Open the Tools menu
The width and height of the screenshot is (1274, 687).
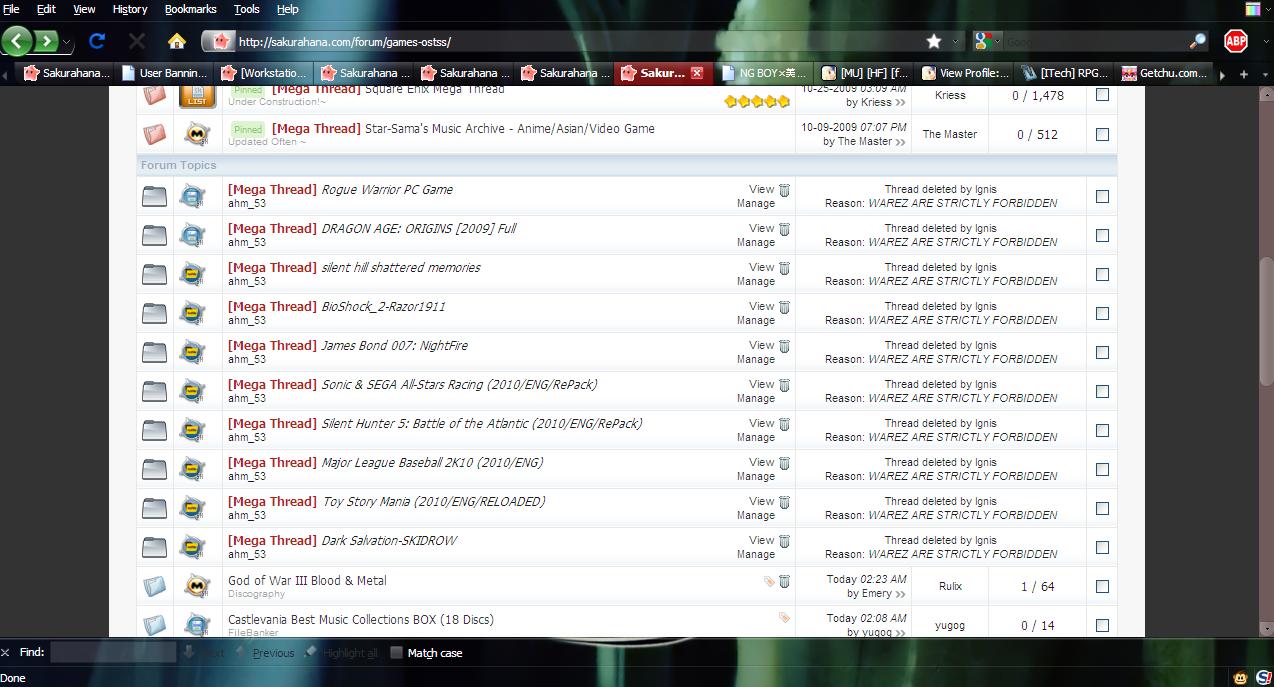click(246, 9)
